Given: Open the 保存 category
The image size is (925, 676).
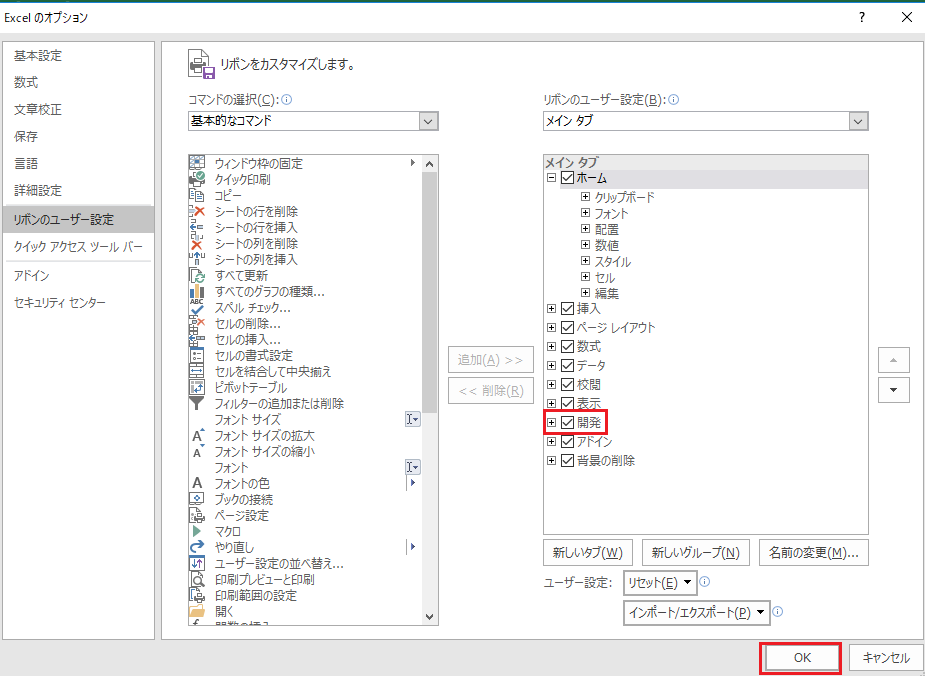Looking at the screenshot, I should pos(26,137).
